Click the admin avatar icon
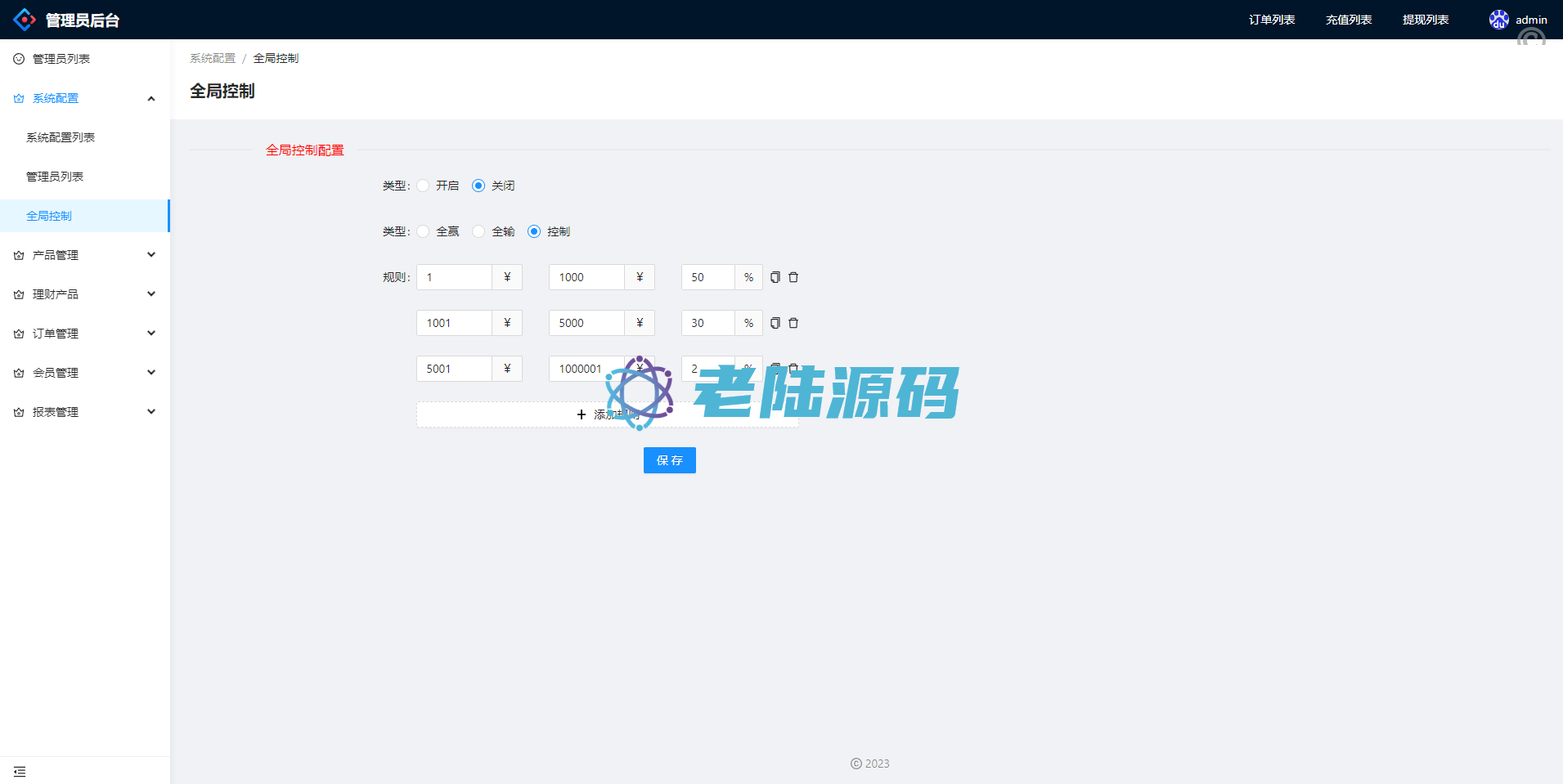 (x=1498, y=20)
